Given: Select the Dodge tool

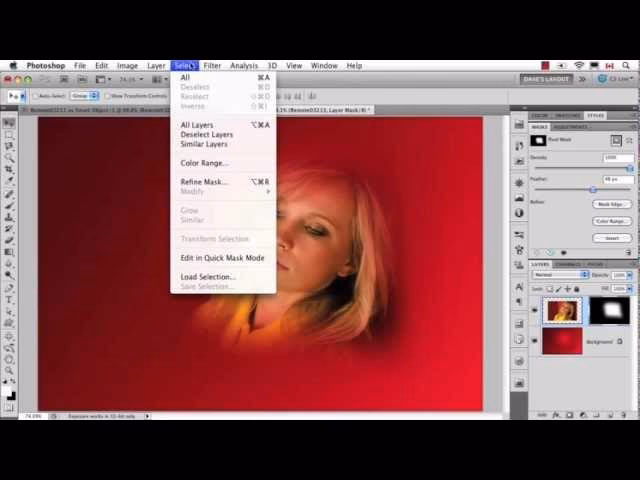Looking at the screenshot, I should pos(9,275).
